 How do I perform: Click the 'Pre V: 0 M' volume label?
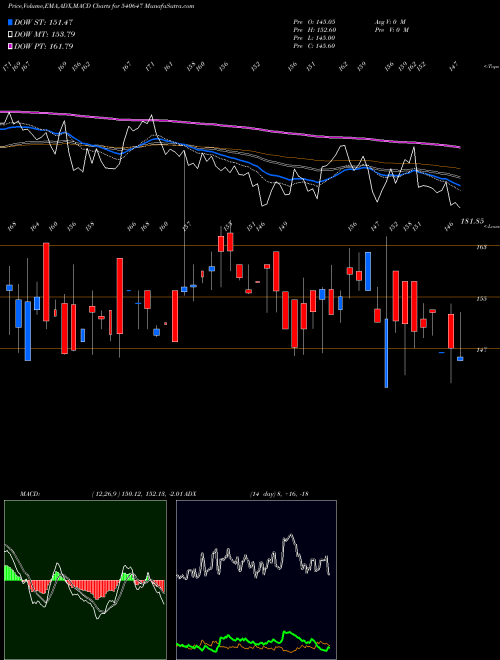click(x=393, y=30)
